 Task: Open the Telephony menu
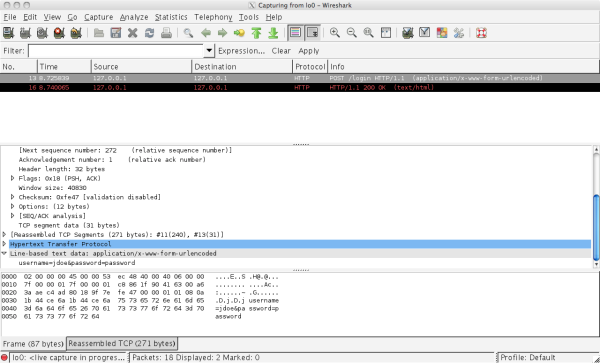coord(213,17)
